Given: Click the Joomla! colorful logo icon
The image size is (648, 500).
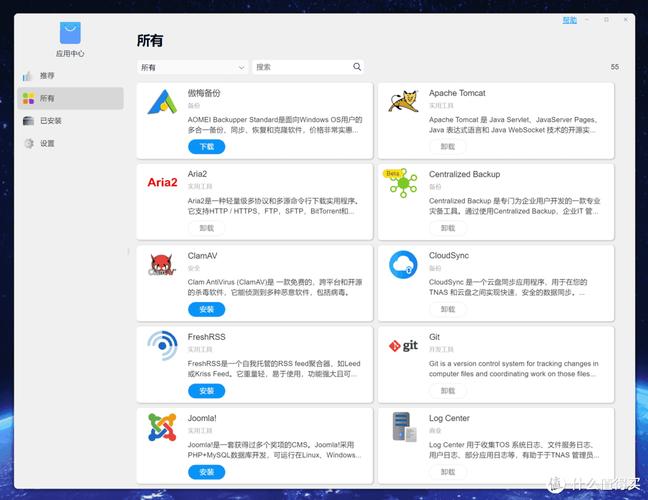Looking at the screenshot, I should [x=162, y=427].
